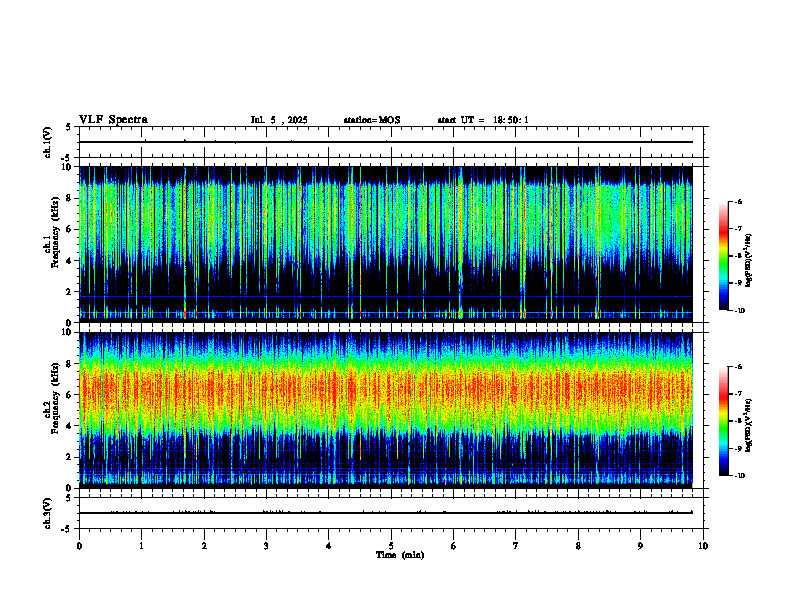792x612 pixels.
Task: Click the "4" kHz tick of ch.2 panel
Action: click(x=71, y=426)
